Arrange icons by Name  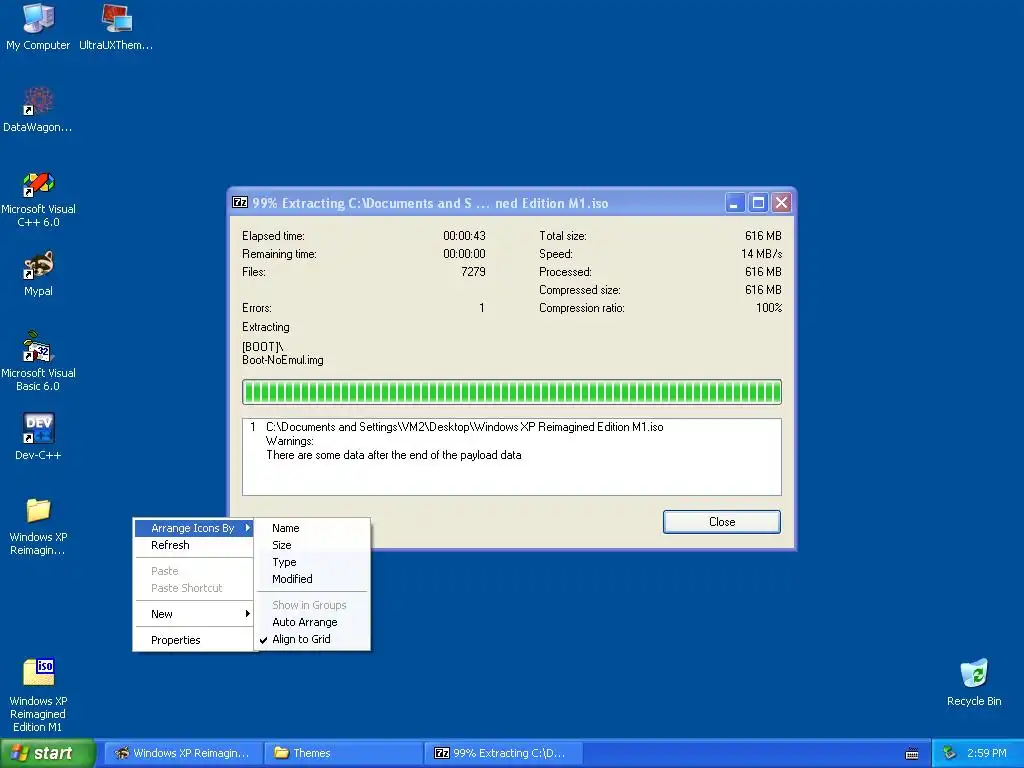(x=312, y=528)
